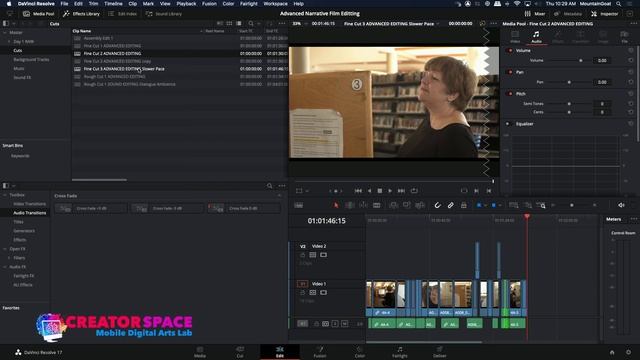Viewport: 640px width, 360px height.
Task: Open the flag color dropdown
Action: click(x=485, y=205)
